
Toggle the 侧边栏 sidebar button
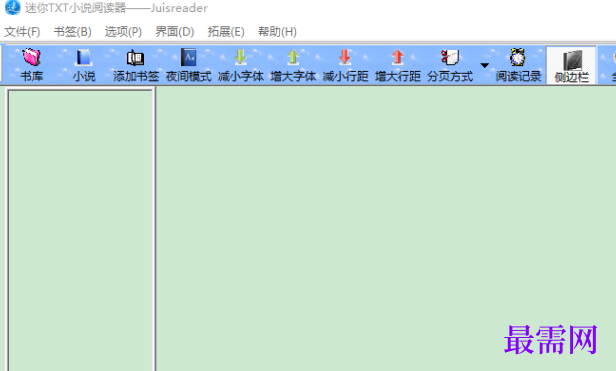[x=571, y=65]
